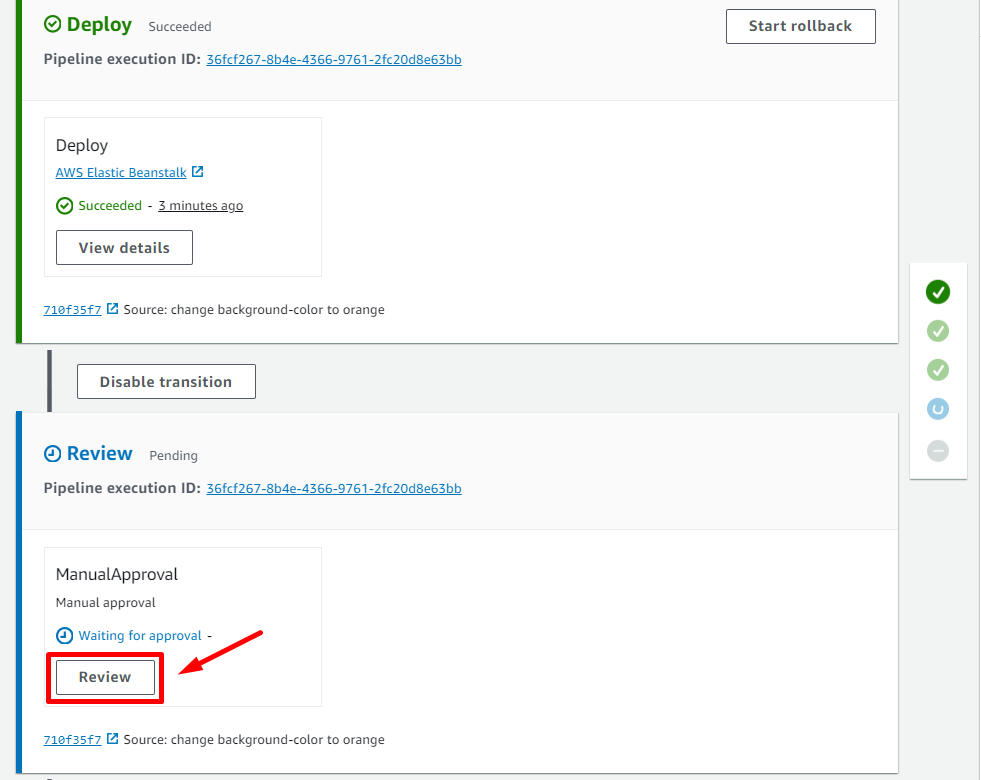Image resolution: width=981 pixels, height=780 pixels.
Task: Click the Waiting for approval clock icon
Action: tap(65, 636)
